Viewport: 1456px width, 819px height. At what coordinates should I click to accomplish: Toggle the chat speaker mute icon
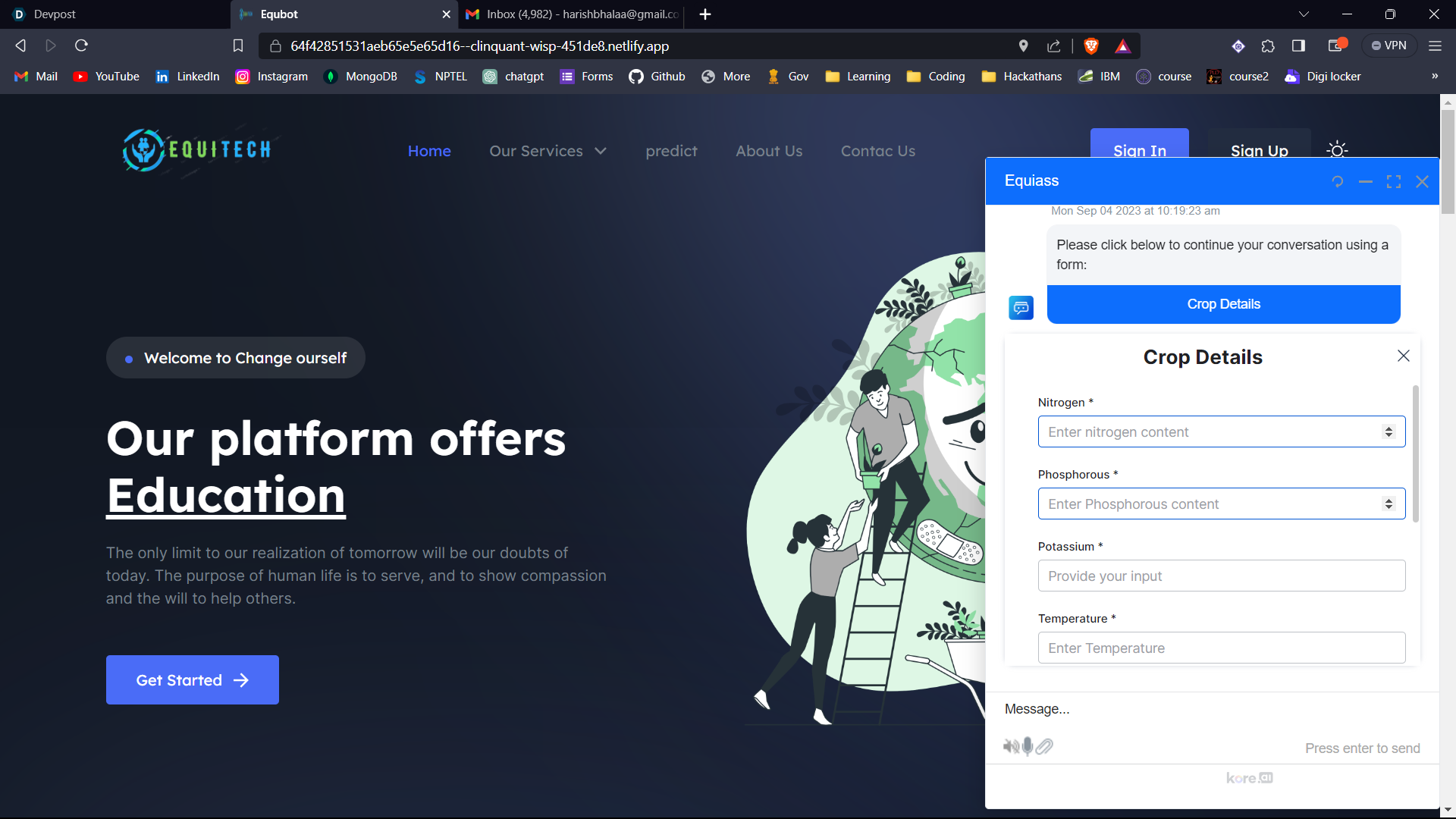[x=1011, y=746]
